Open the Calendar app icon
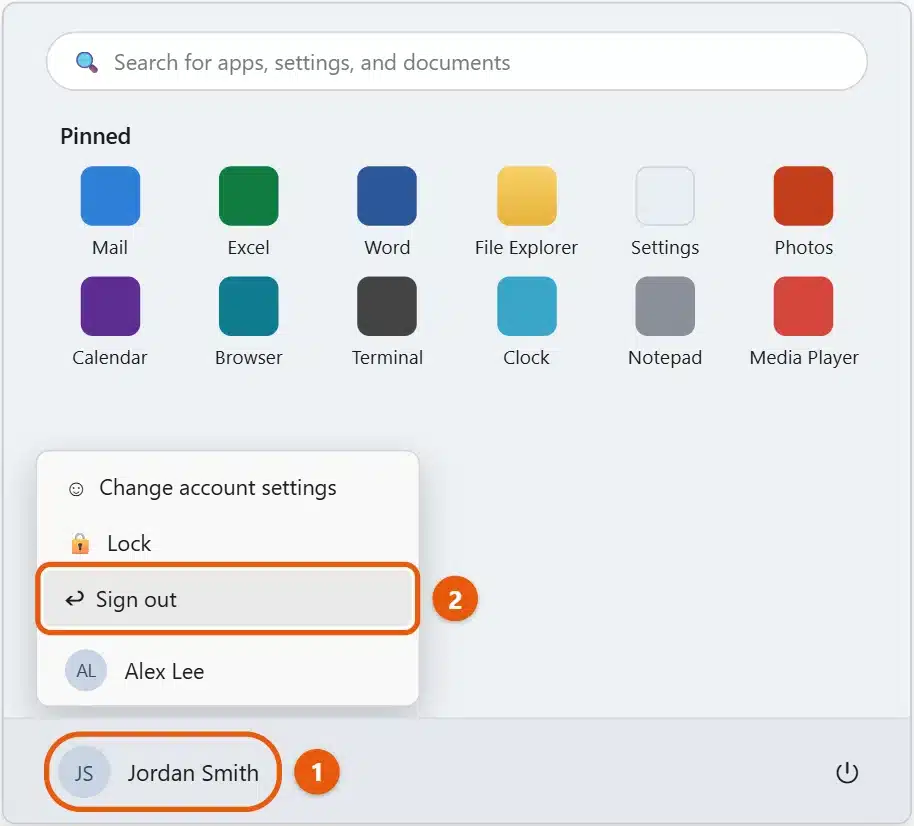 (110, 307)
